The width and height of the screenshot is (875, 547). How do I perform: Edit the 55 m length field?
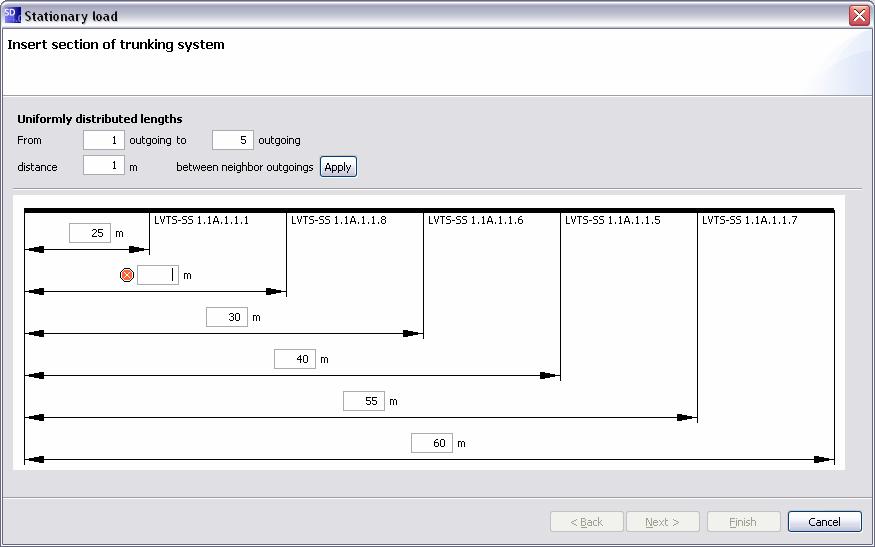(x=364, y=401)
